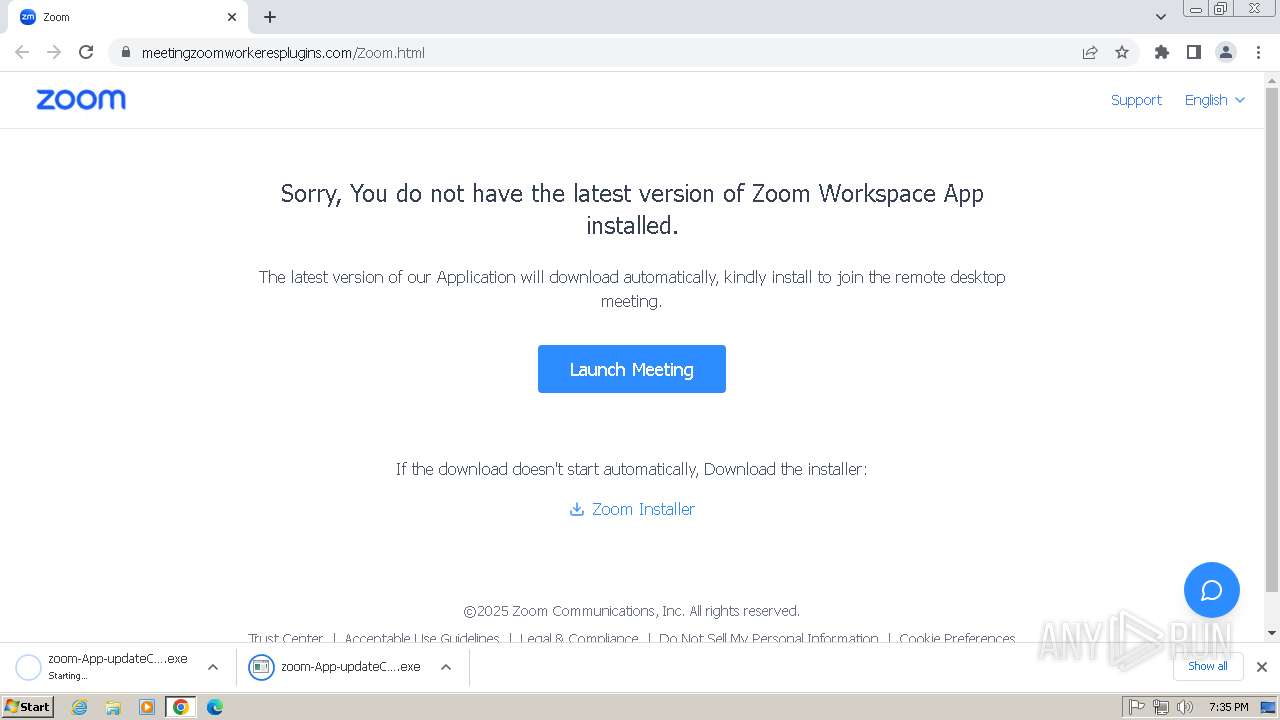
Task: Open the Extensions puzzle icon
Action: (1161, 52)
